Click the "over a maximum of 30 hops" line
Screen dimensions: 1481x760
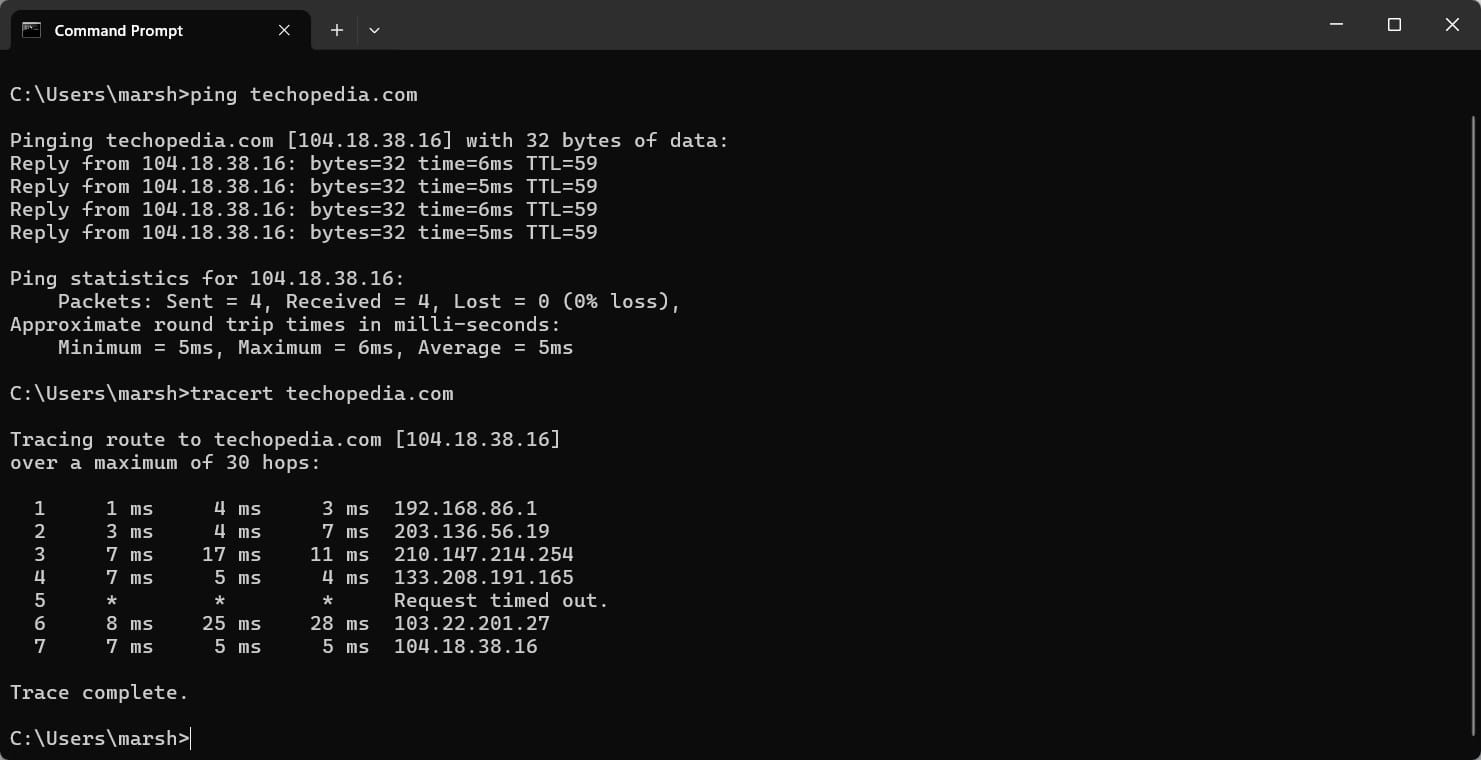pos(165,463)
